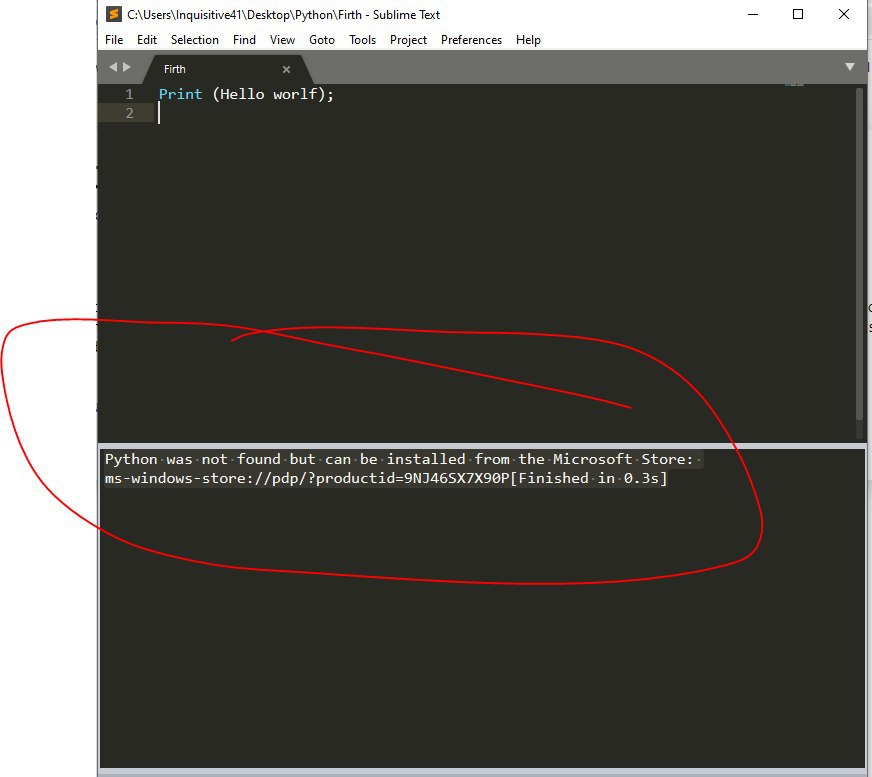Open the File menu
Screen dimensions: 872x777
[x=114, y=40]
